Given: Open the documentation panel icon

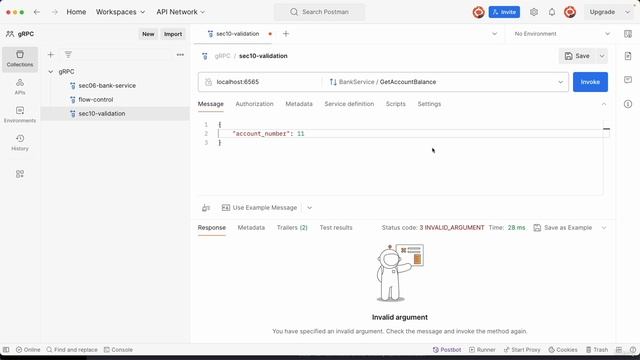Looking at the screenshot, I should pyautogui.click(x=628, y=56).
